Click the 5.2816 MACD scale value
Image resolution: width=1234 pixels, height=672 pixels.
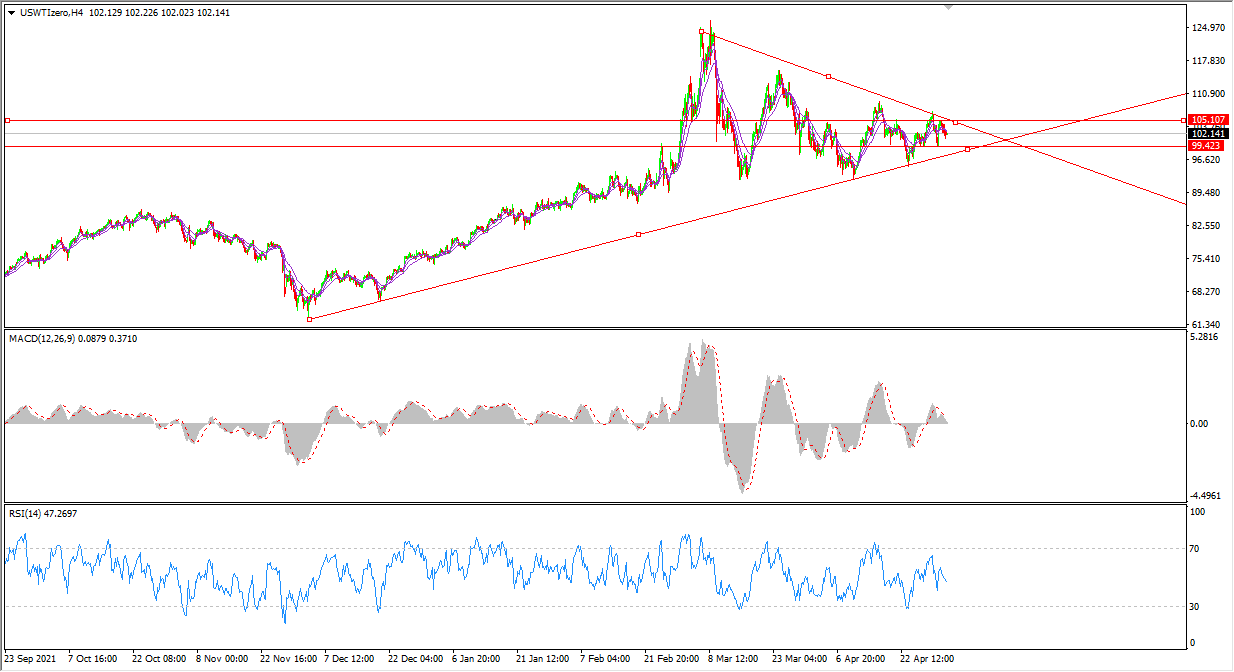point(1206,337)
